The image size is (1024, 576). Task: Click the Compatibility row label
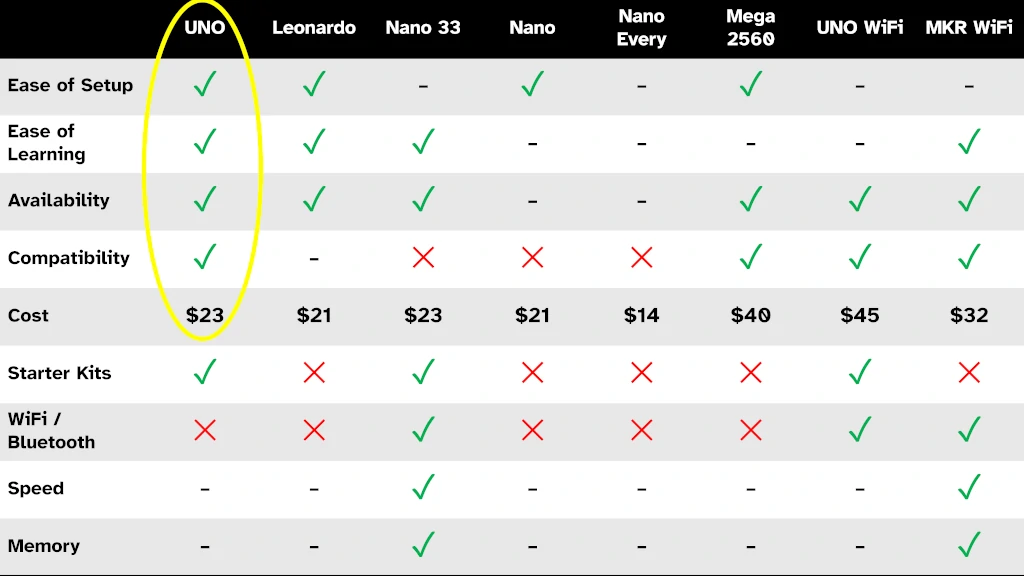coord(69,258)
